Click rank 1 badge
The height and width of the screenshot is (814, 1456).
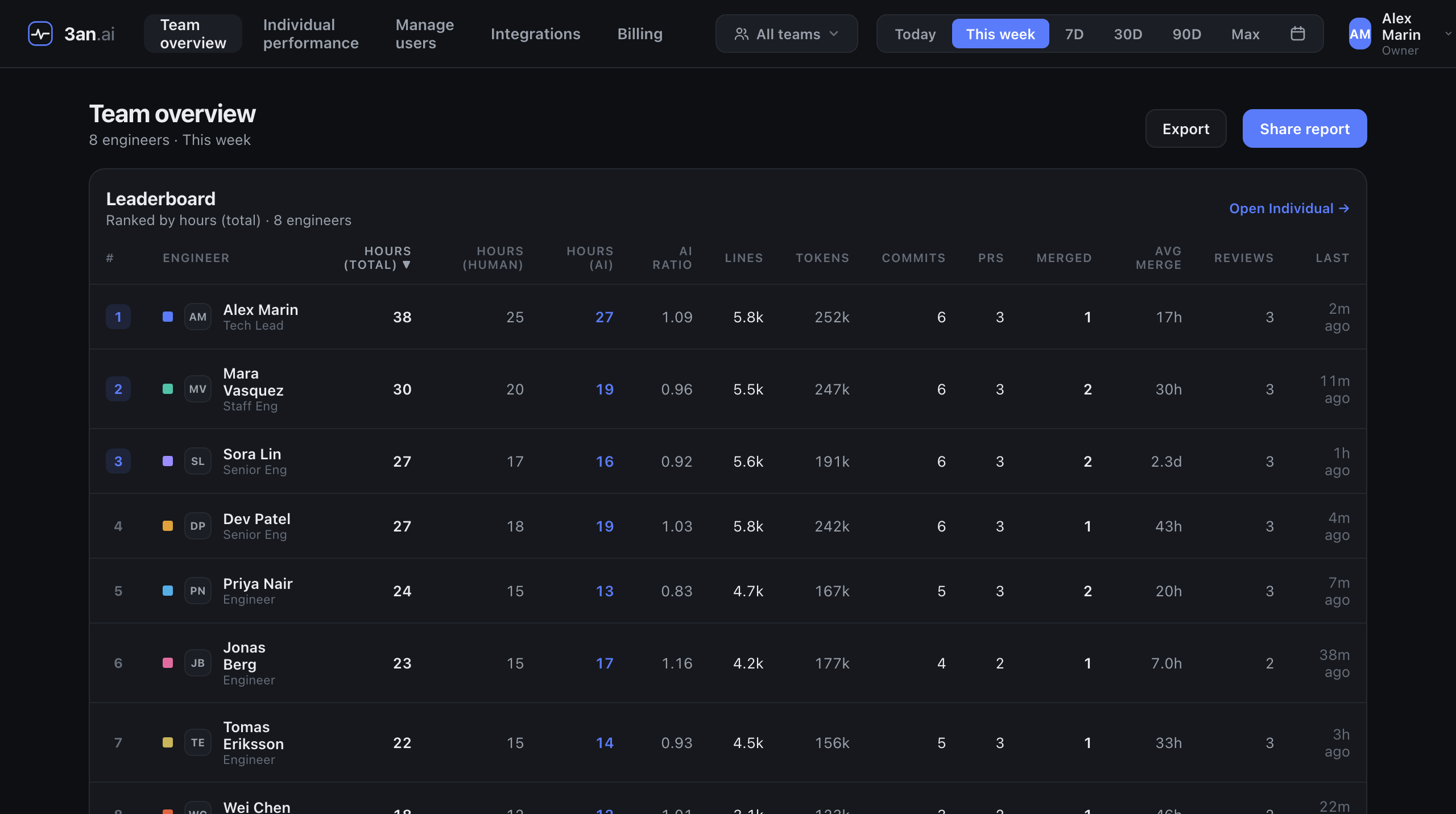(x=118, y=317)
